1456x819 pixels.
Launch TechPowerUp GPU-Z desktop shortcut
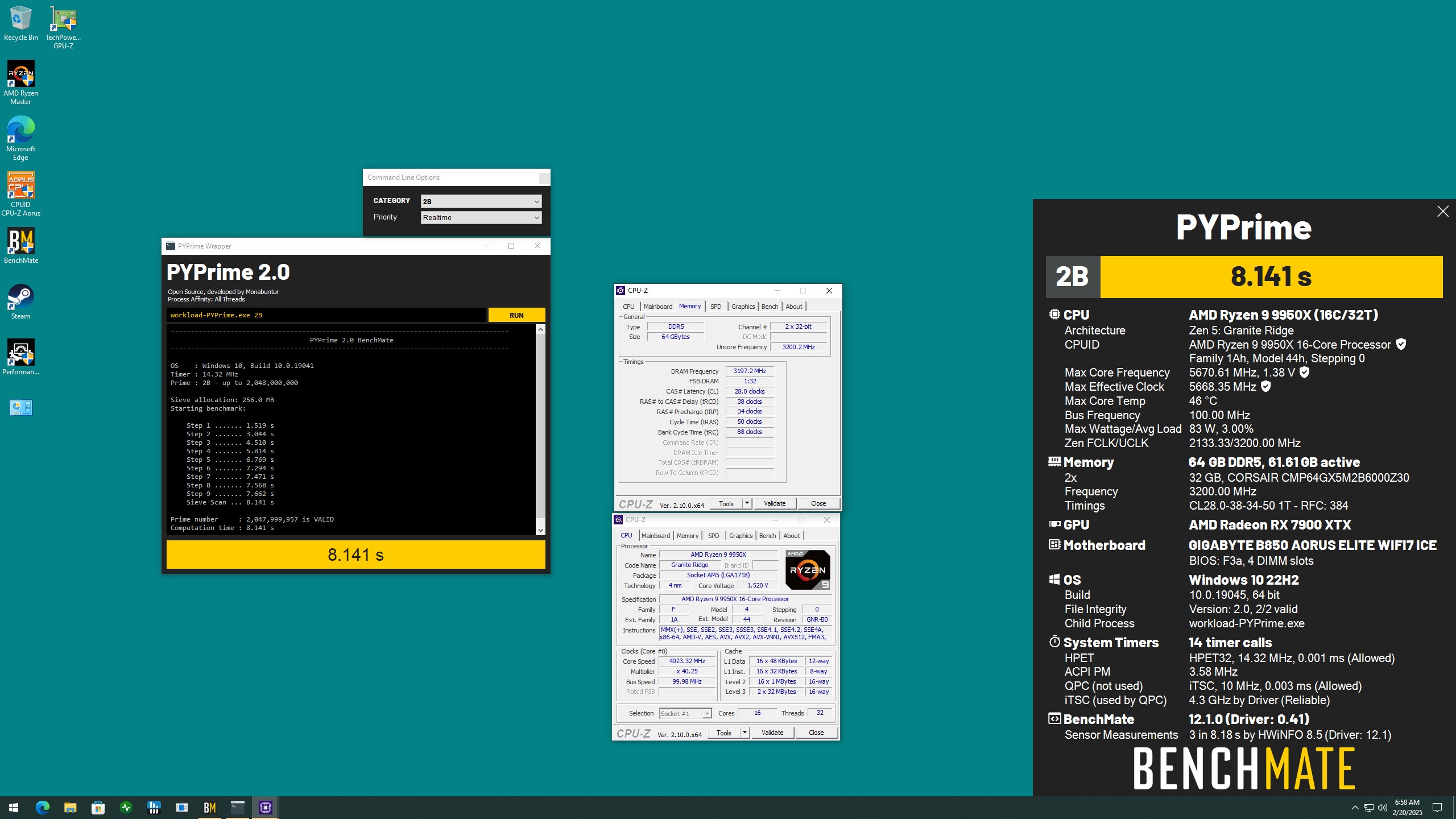coord(63,27)
